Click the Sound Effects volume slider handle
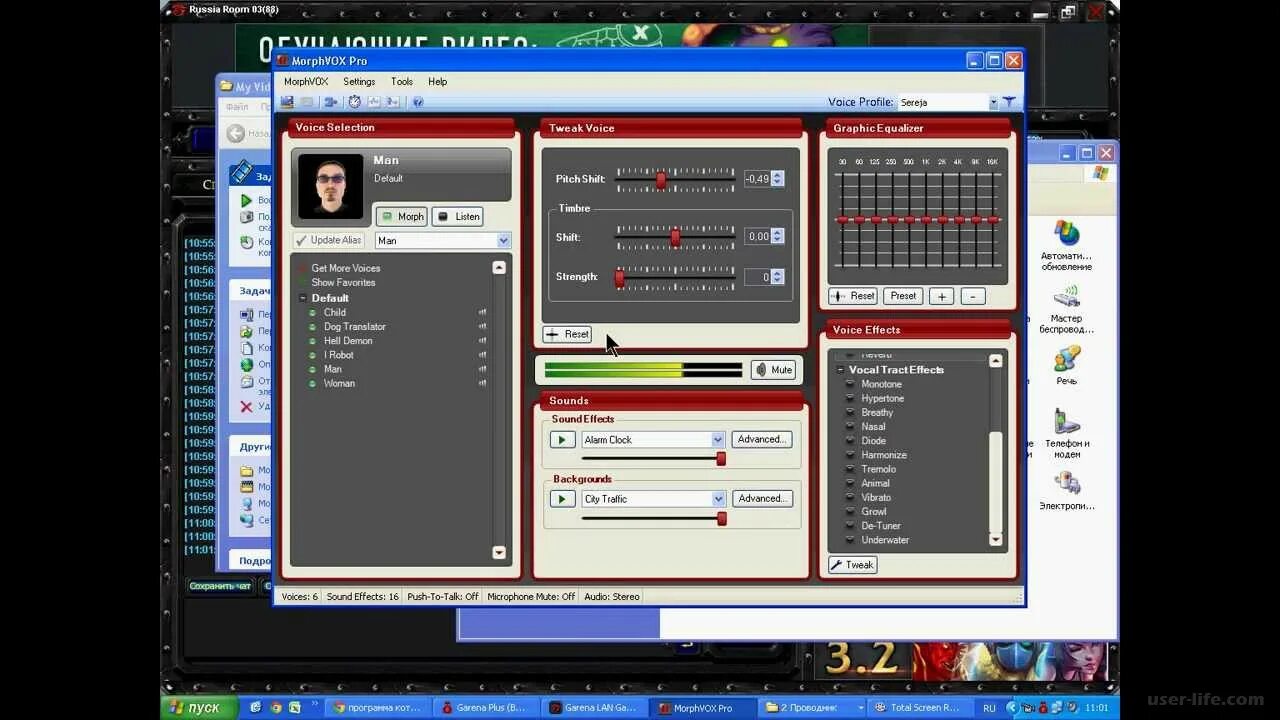This screenshot has height=720, width=1280. (721, 459)
